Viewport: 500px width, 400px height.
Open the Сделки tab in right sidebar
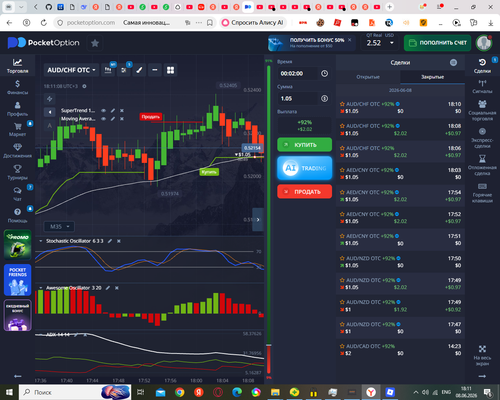482,66
